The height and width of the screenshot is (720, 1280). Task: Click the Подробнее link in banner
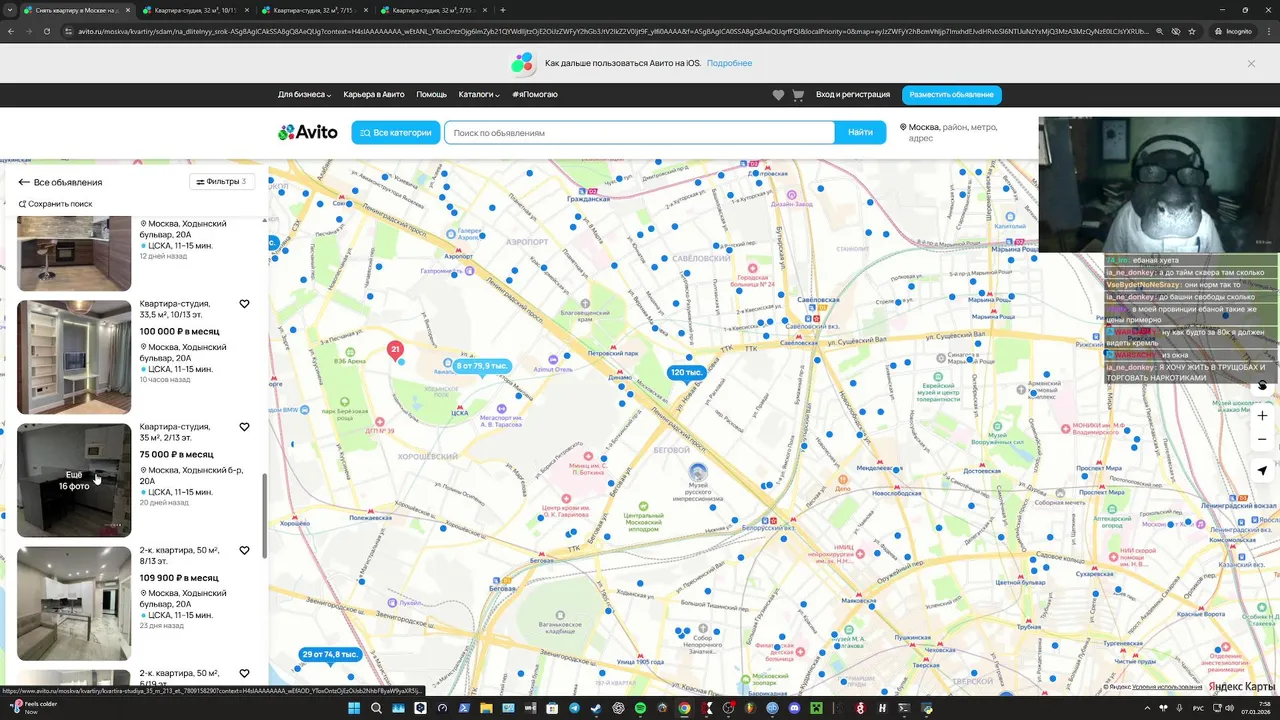pos(729,63)
